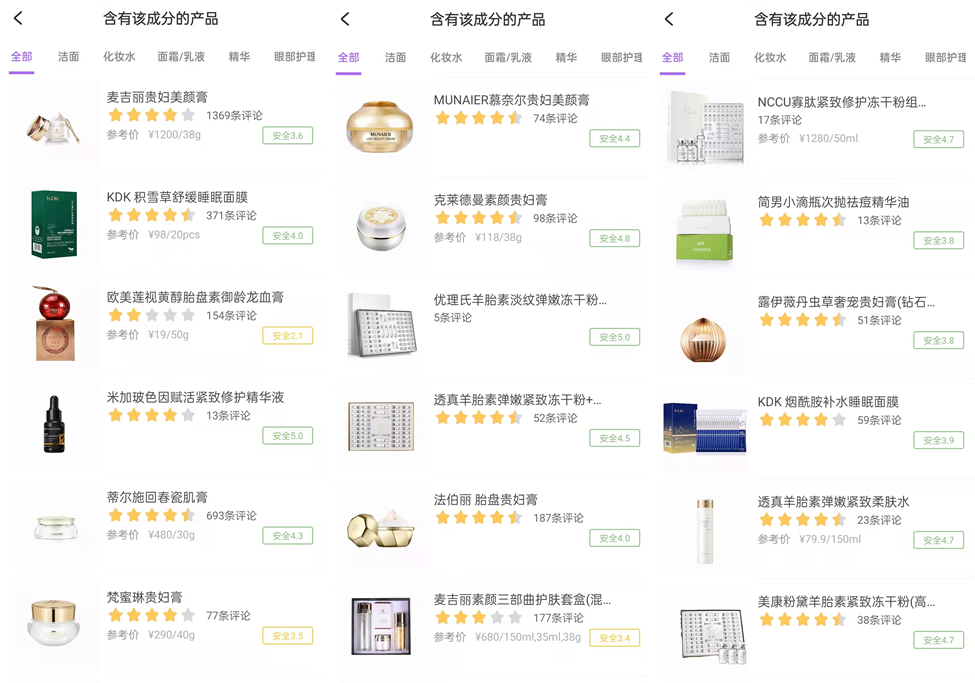Open the 麦吉丽贵妇美颜膏 product thumbnail
The image size is (975, 683).
click(54, 126)
